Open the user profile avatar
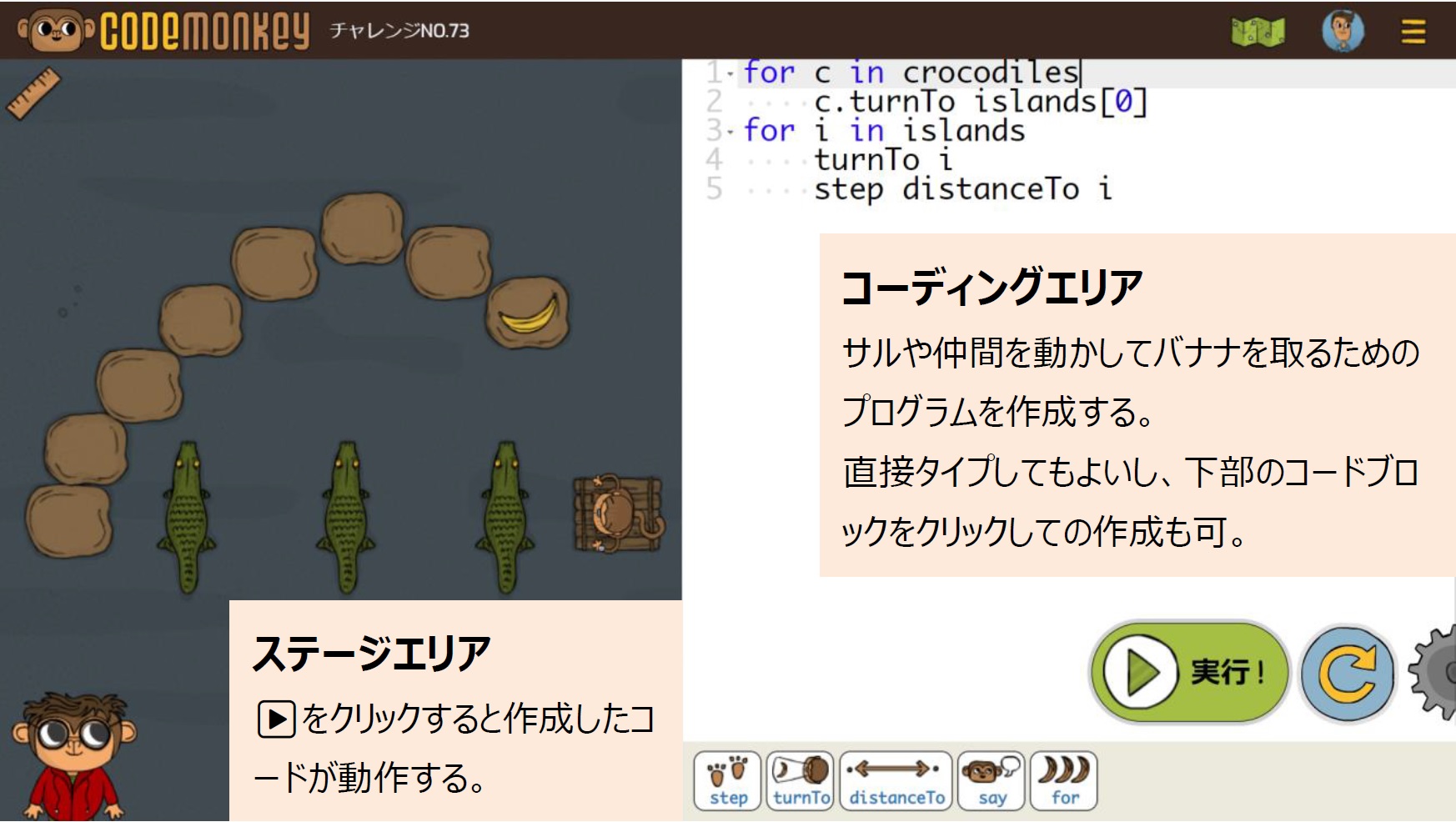The image size is (1456, 822). (x=1343, y=32)
